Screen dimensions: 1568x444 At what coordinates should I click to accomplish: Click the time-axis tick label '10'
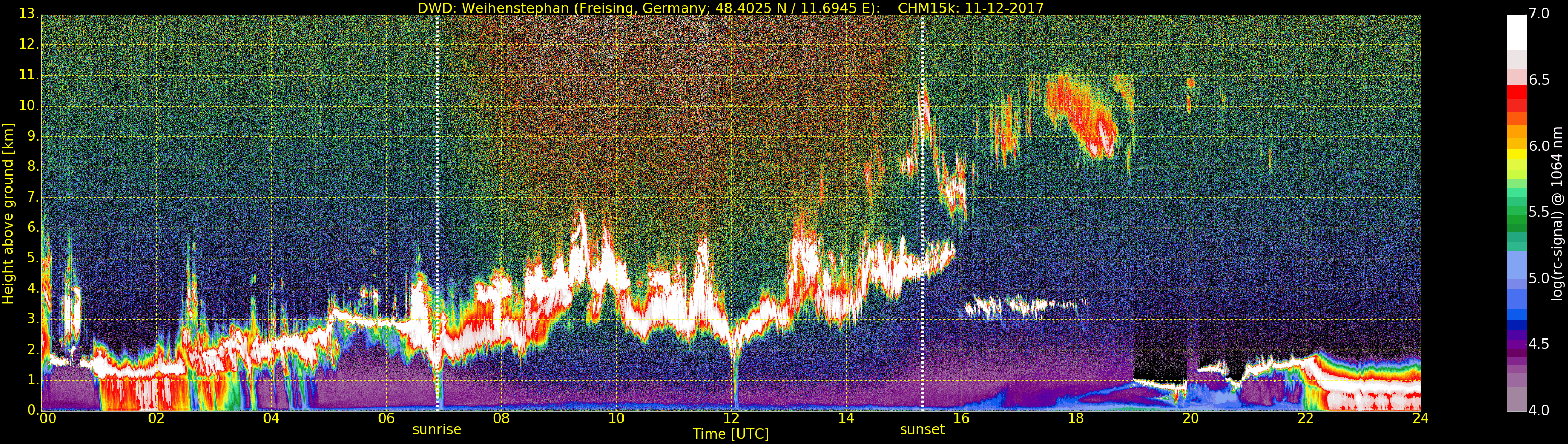[x=616, y=418]
